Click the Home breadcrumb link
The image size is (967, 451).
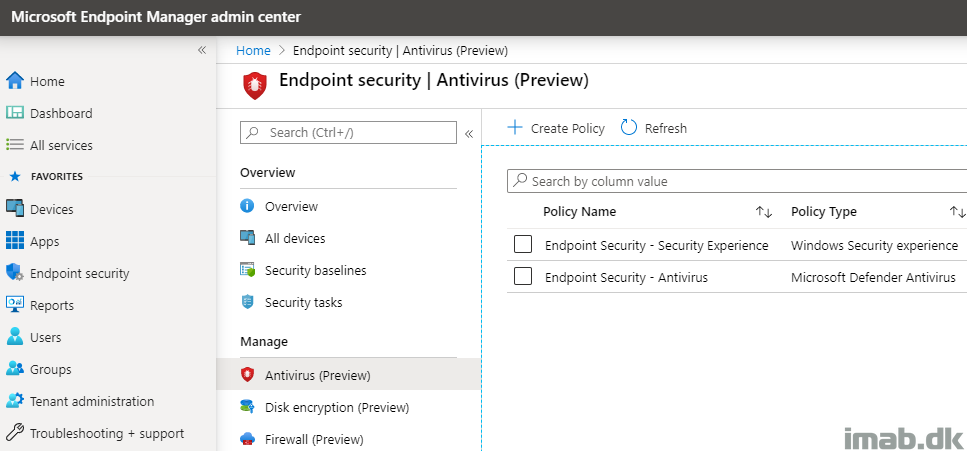point(253,51)
